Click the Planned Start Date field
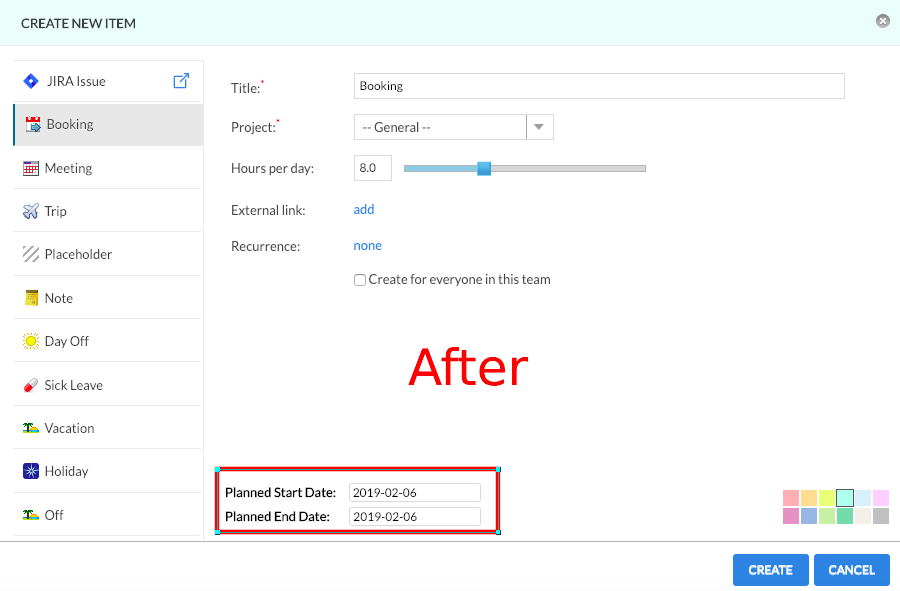The image size is (900, 591). pyautogui.click(x=414, y=492)
